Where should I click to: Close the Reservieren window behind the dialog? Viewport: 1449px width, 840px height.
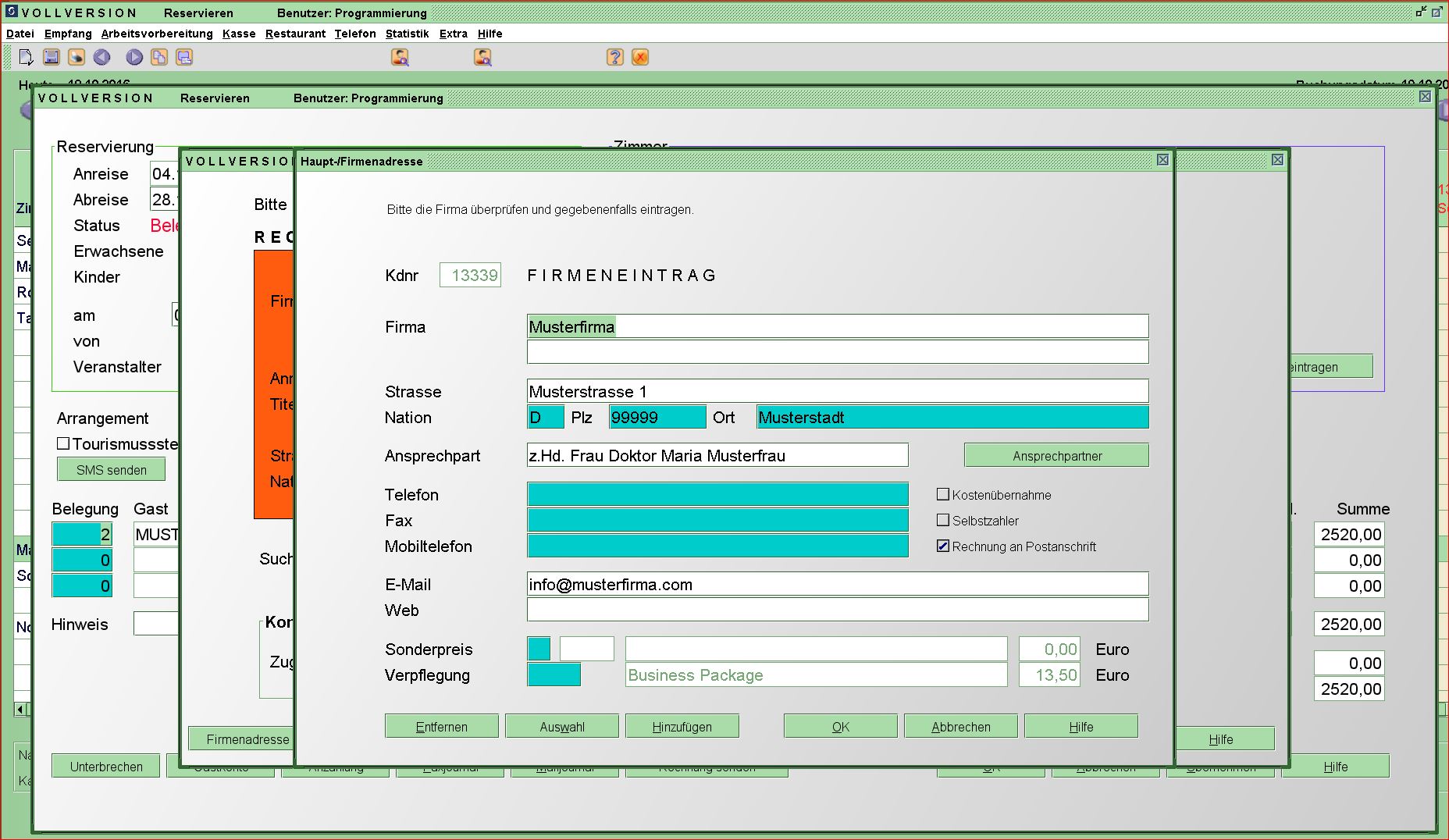[x=1425, y=96]
